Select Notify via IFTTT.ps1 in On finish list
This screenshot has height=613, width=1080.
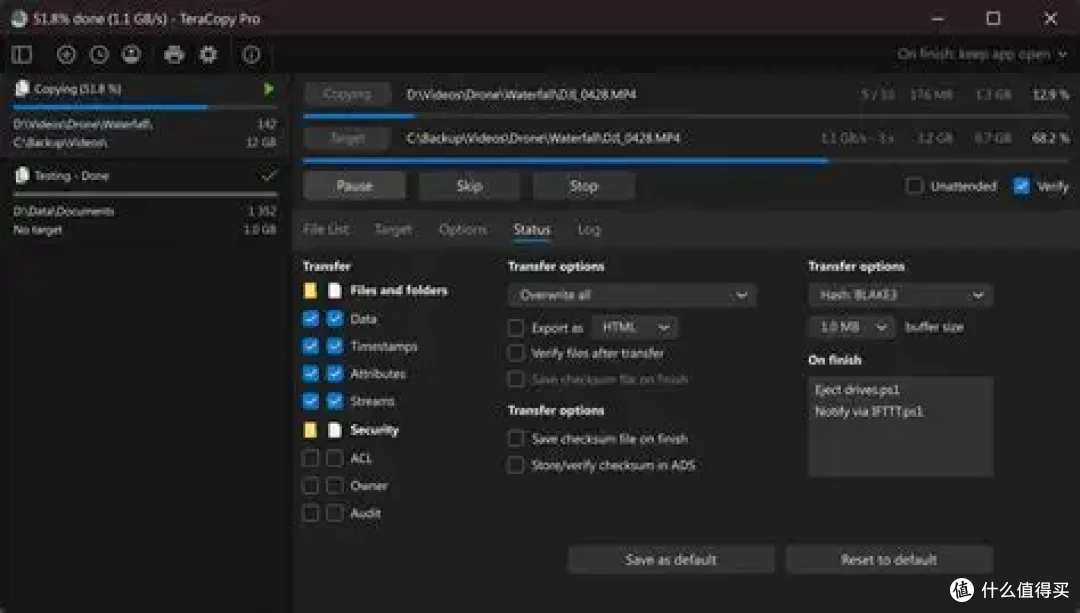click(x=869, y=411)
